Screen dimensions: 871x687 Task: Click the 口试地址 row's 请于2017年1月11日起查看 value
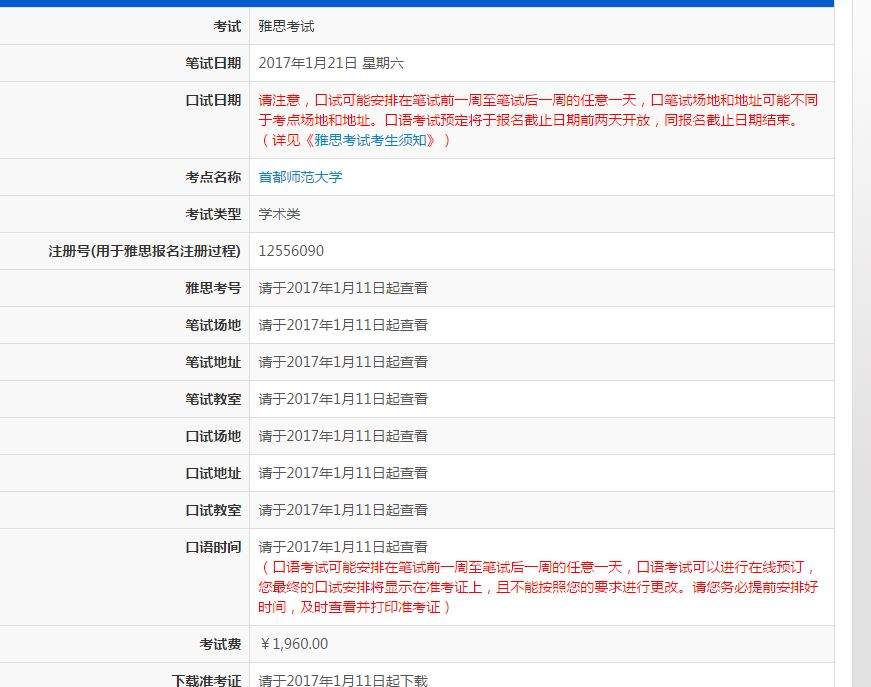pyautogui.click(x=343, y=473)
